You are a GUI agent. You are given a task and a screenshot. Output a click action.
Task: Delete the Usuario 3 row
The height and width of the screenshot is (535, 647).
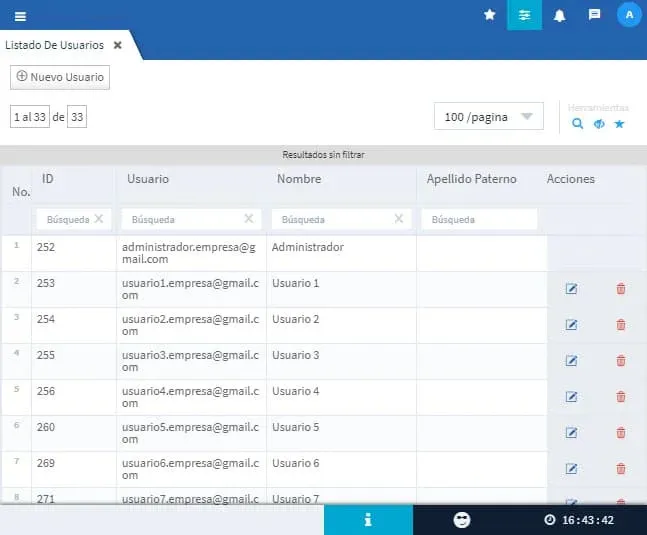[621, 361]
